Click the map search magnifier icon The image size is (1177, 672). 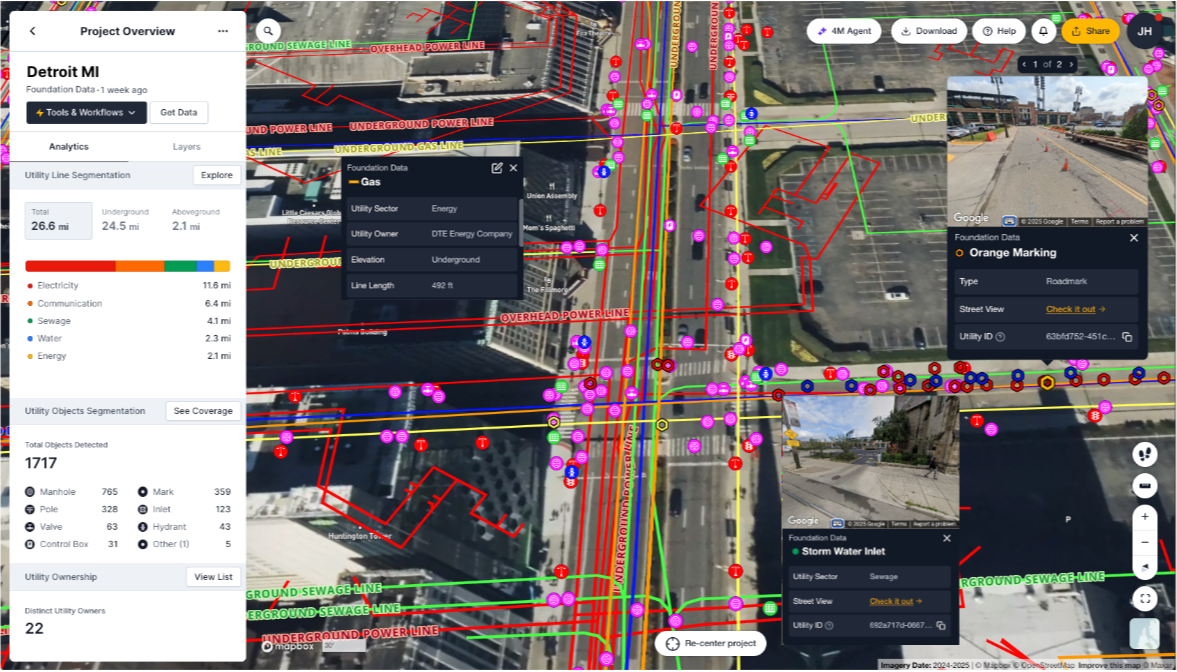click(268, 31)
